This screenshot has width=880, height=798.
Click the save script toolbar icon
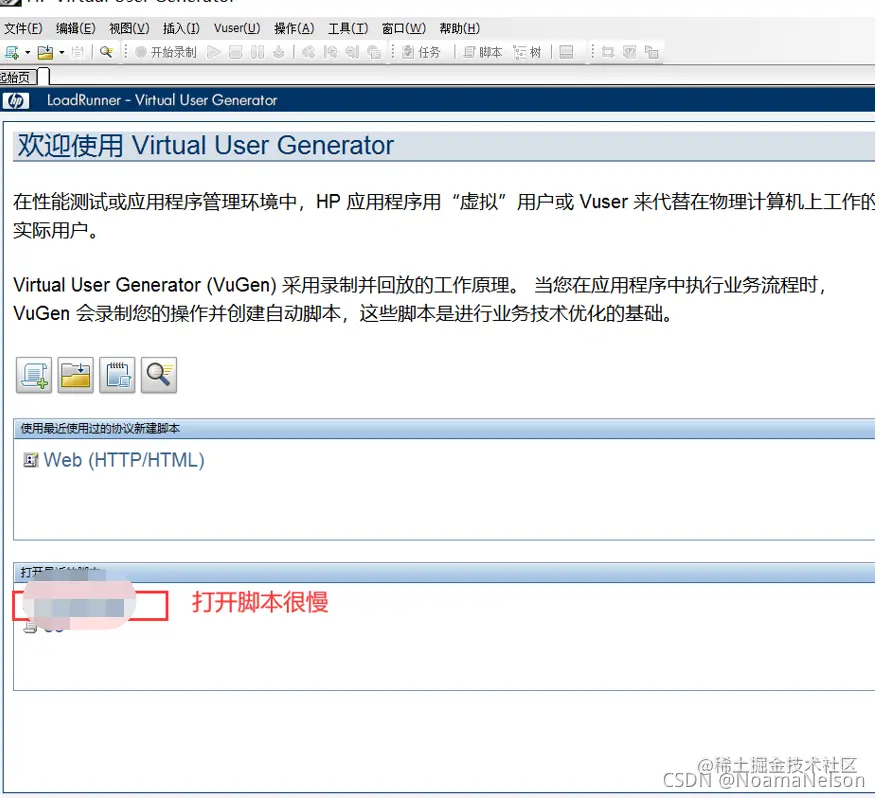coord(77,53)
